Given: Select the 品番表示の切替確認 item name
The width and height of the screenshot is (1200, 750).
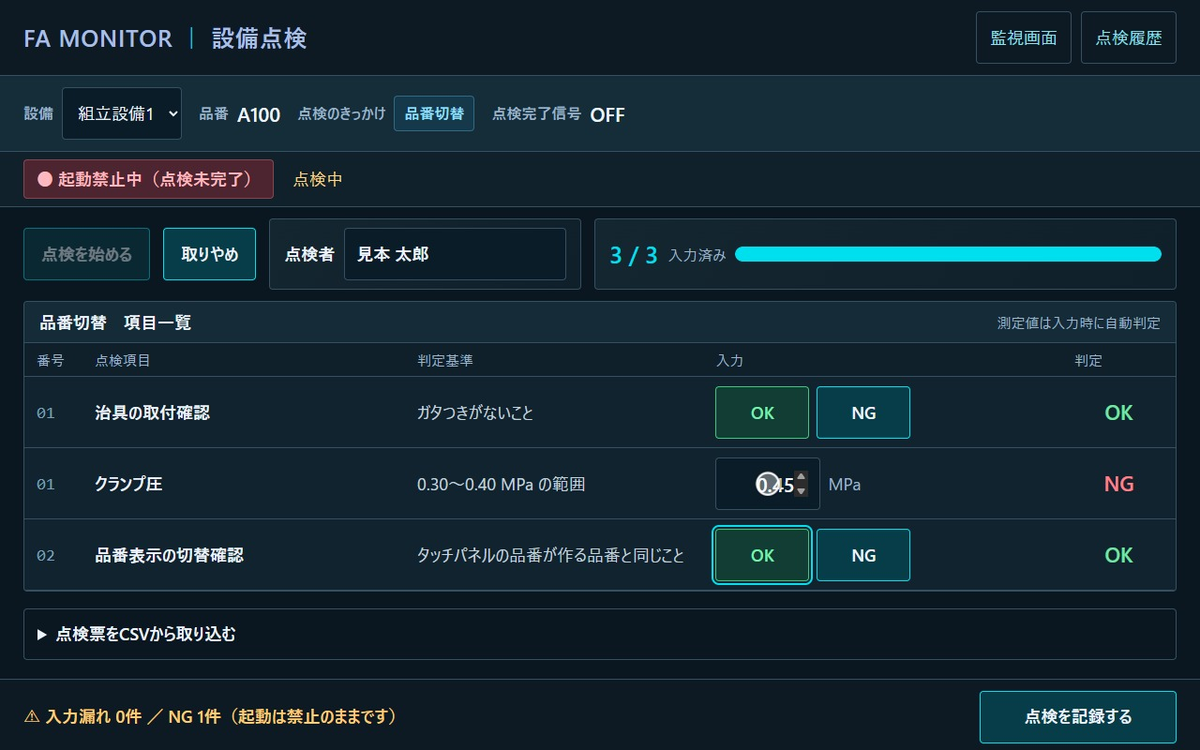Looking at the screenshot, I should click(x=169, y=555).
